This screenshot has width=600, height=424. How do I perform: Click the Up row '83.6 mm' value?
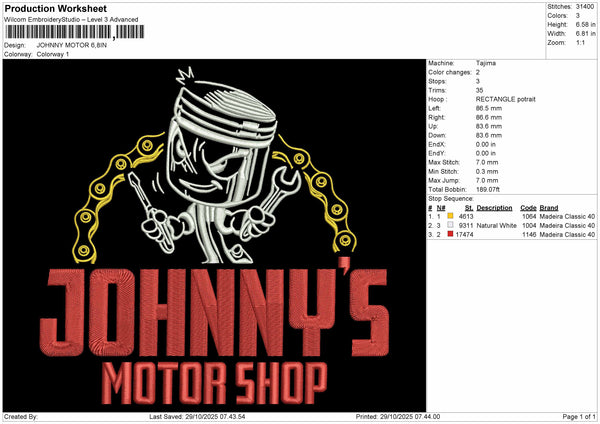point(489,126)
